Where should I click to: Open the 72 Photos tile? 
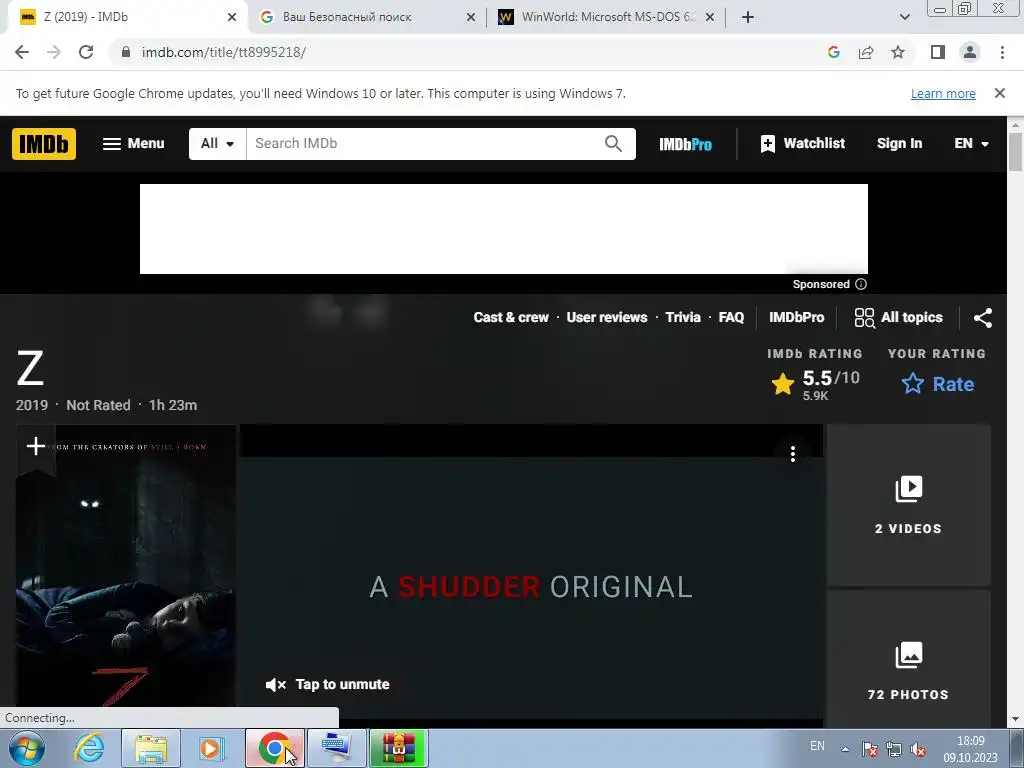tap(908, 660)
